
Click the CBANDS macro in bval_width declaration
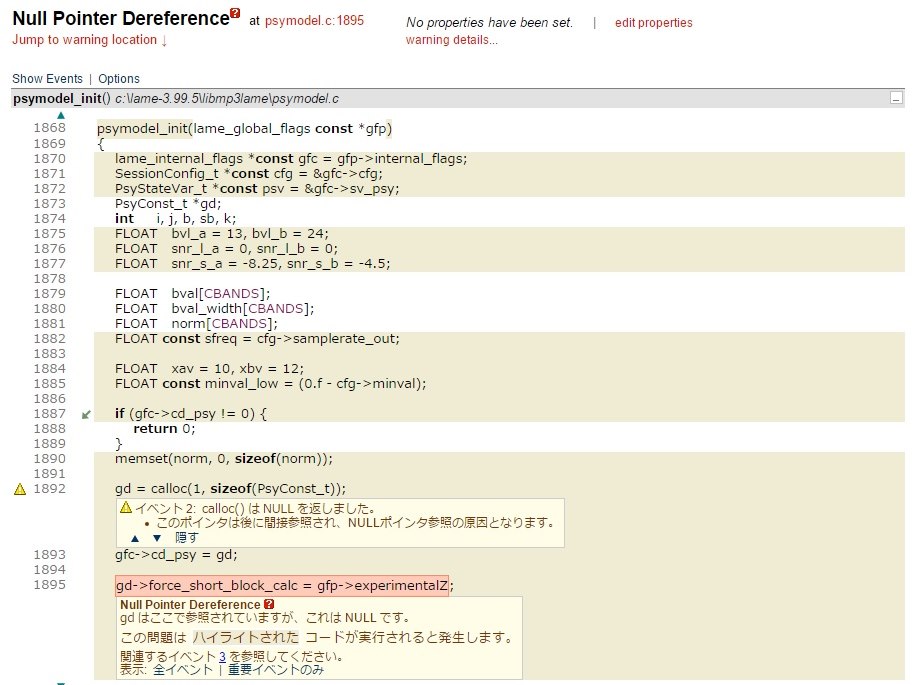coord(276,308)
